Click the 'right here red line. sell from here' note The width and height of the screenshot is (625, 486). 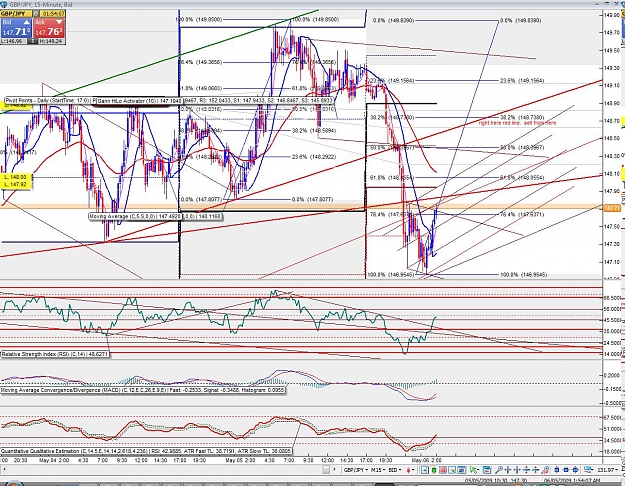(517, 123)
